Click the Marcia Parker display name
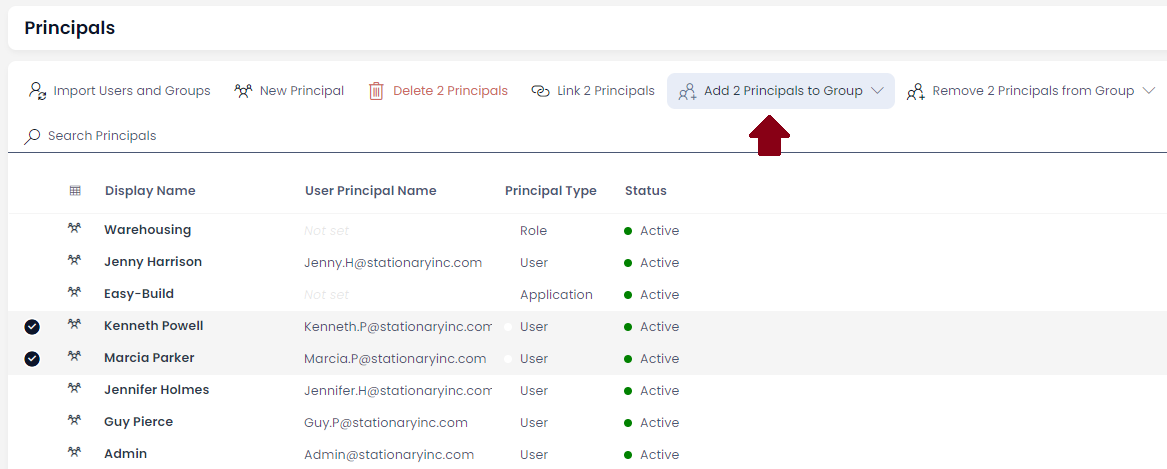The image size is (1167, 469). point(149,358)
